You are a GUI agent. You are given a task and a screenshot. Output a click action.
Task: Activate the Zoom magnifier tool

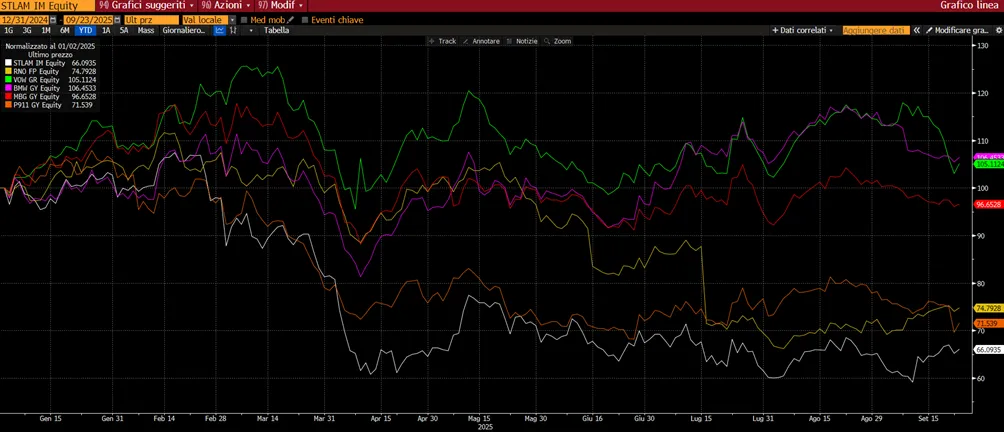pyautogui.click(x=557, y=41)
